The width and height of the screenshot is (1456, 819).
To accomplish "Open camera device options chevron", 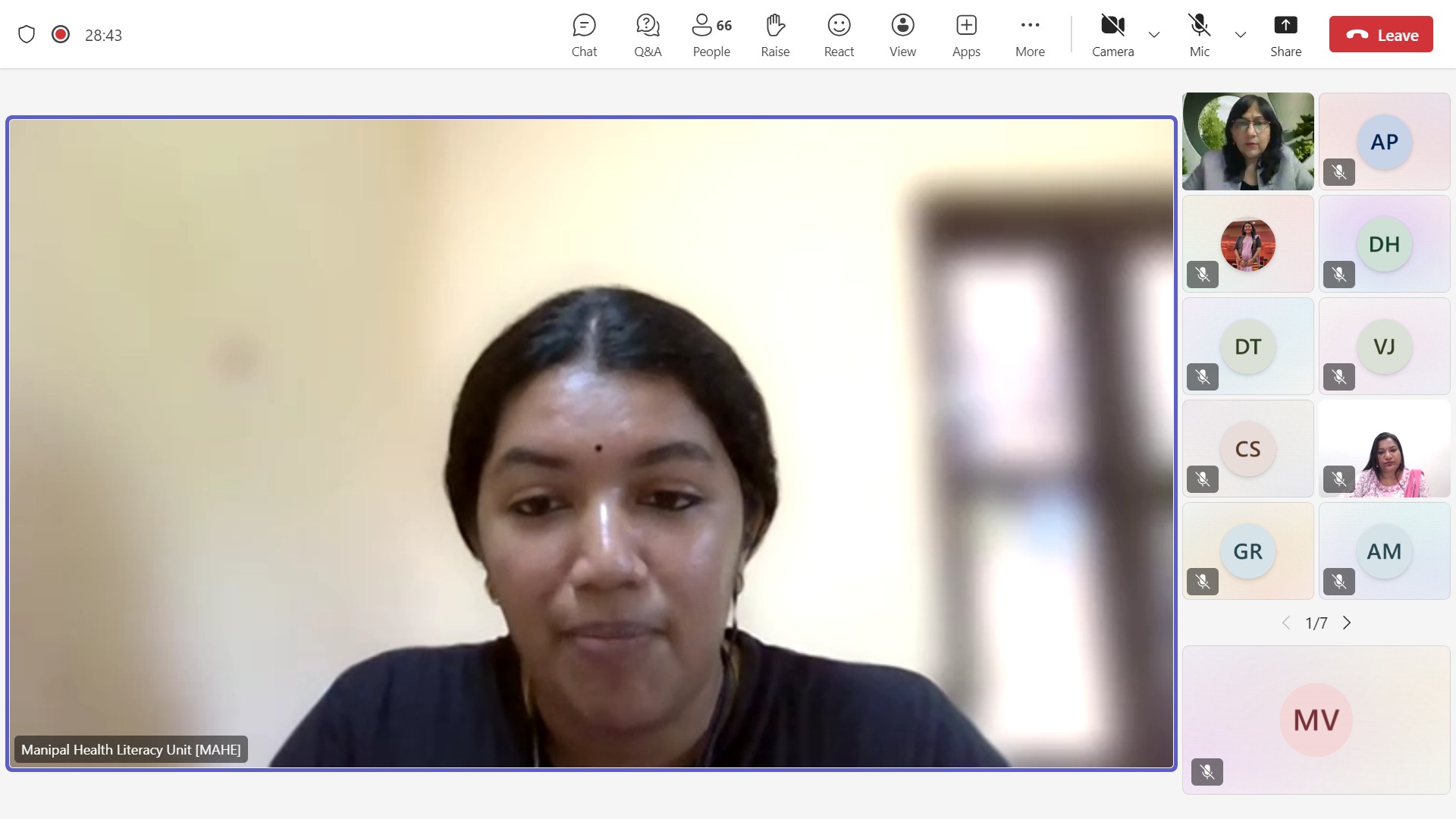I will pos(1153,35).
